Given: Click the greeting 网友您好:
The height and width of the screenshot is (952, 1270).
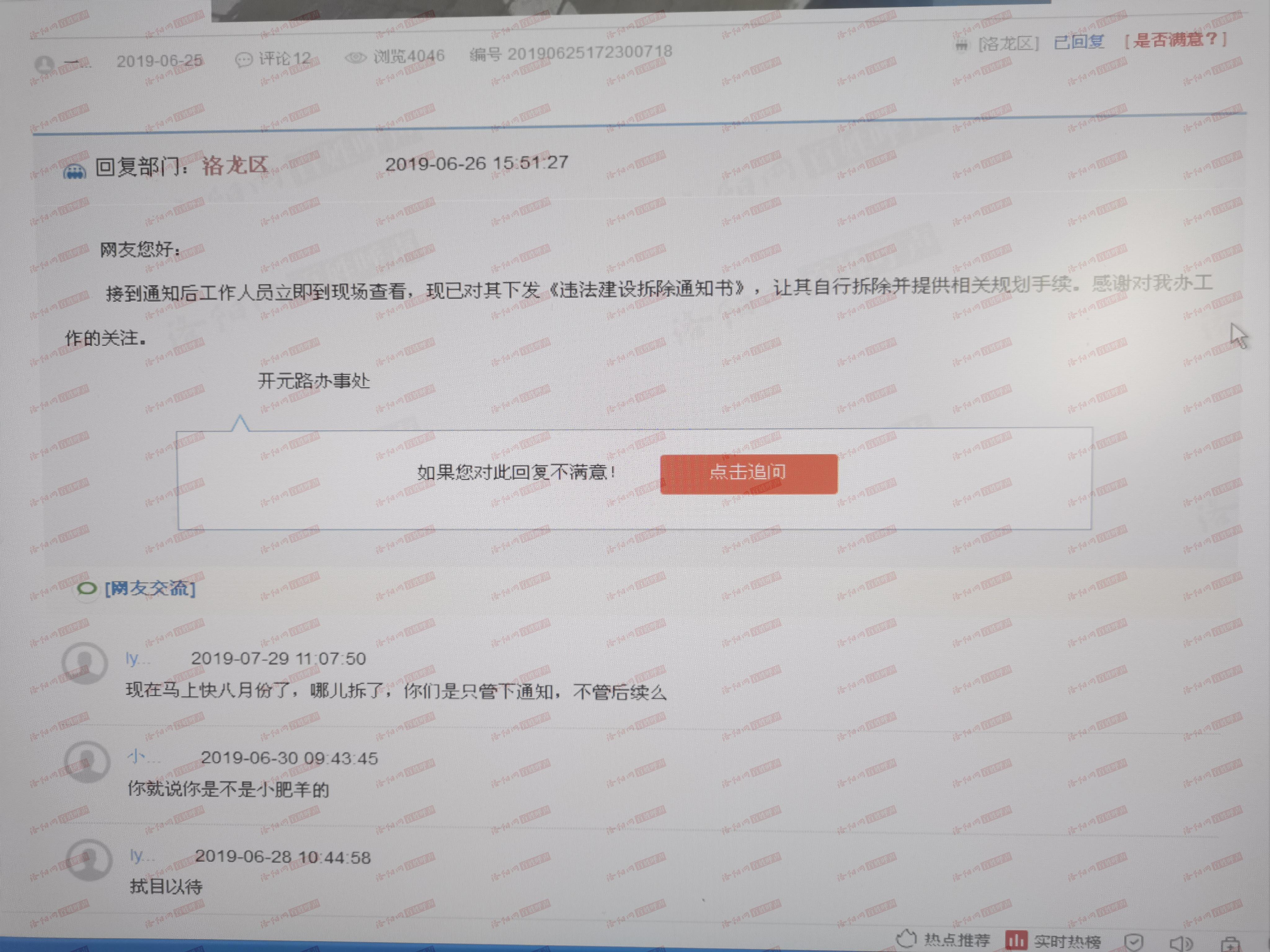Looking at the screenshot, I should [x=141, y=249].
